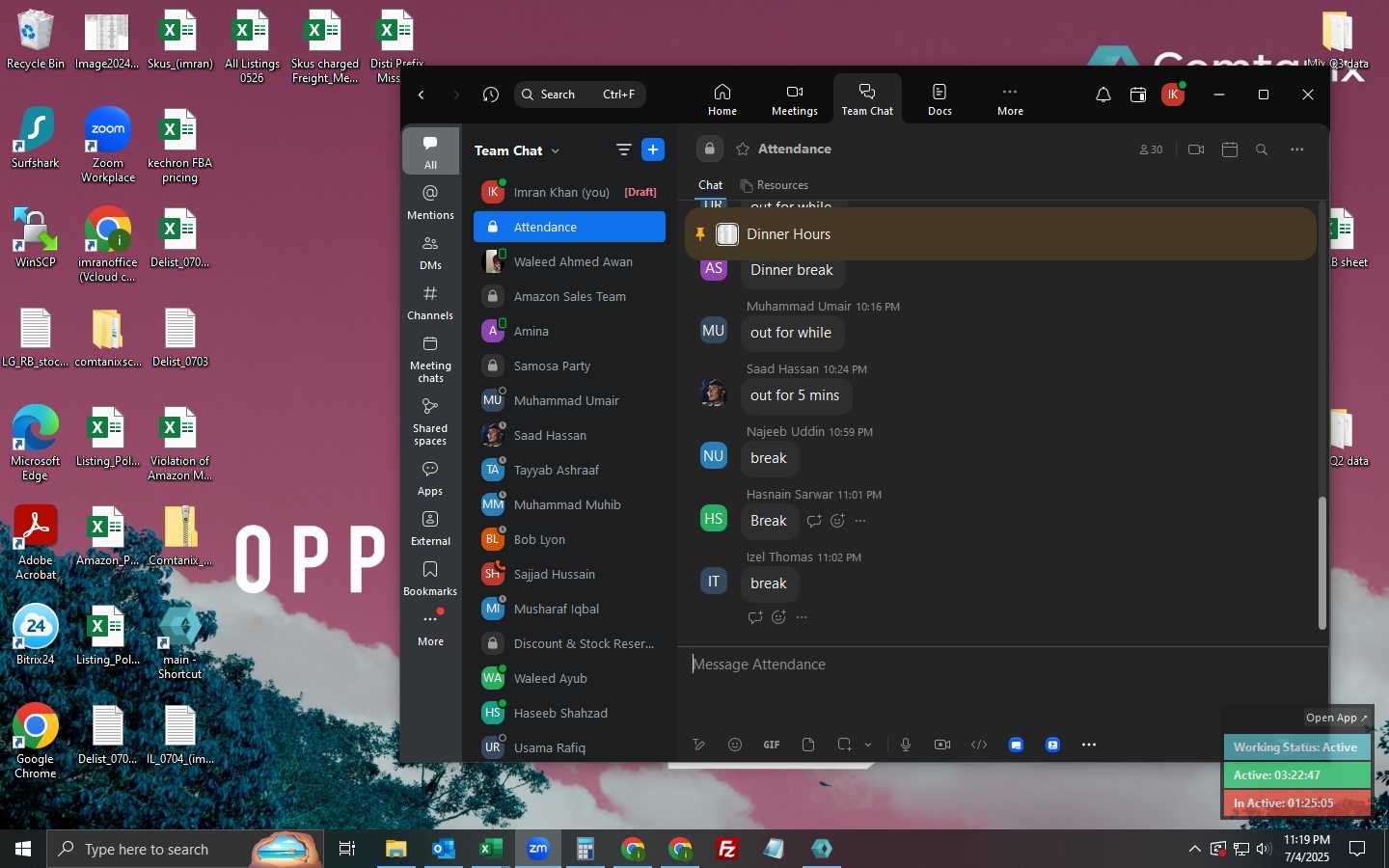Open External in the sidebar
Viewport: 1389px width, 868px height.
pos(430,528)
